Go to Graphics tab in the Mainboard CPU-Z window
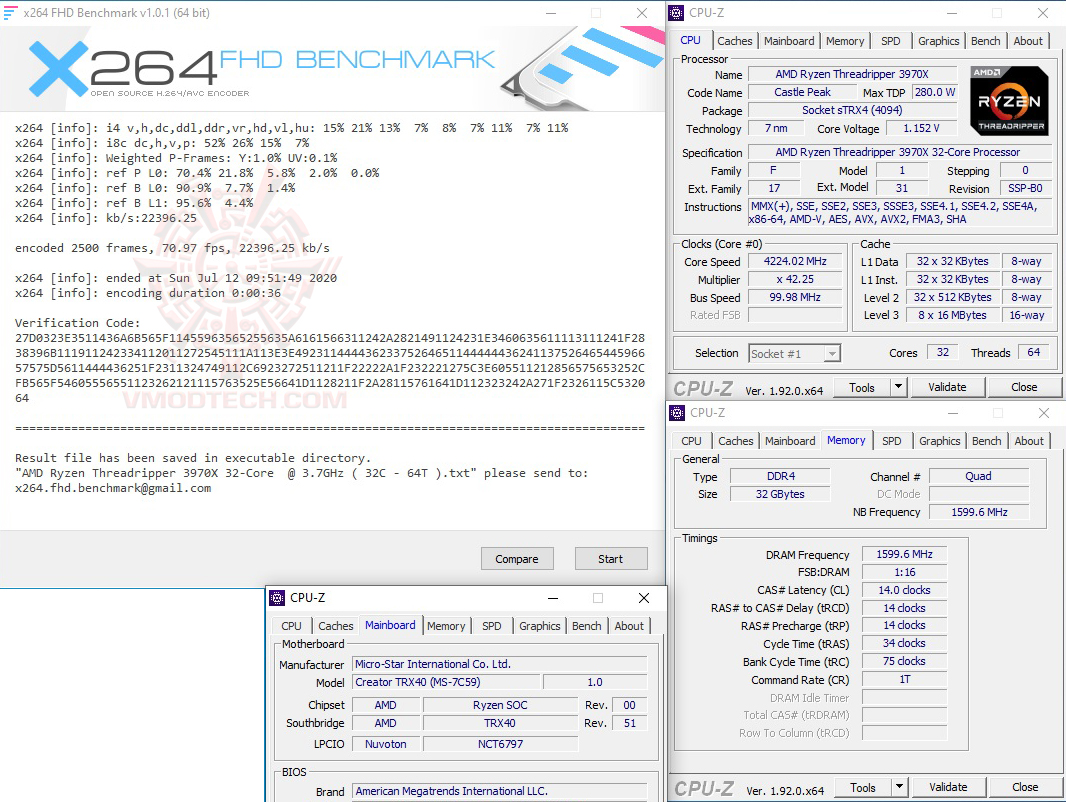1066x802 pixels. point(540,626)
